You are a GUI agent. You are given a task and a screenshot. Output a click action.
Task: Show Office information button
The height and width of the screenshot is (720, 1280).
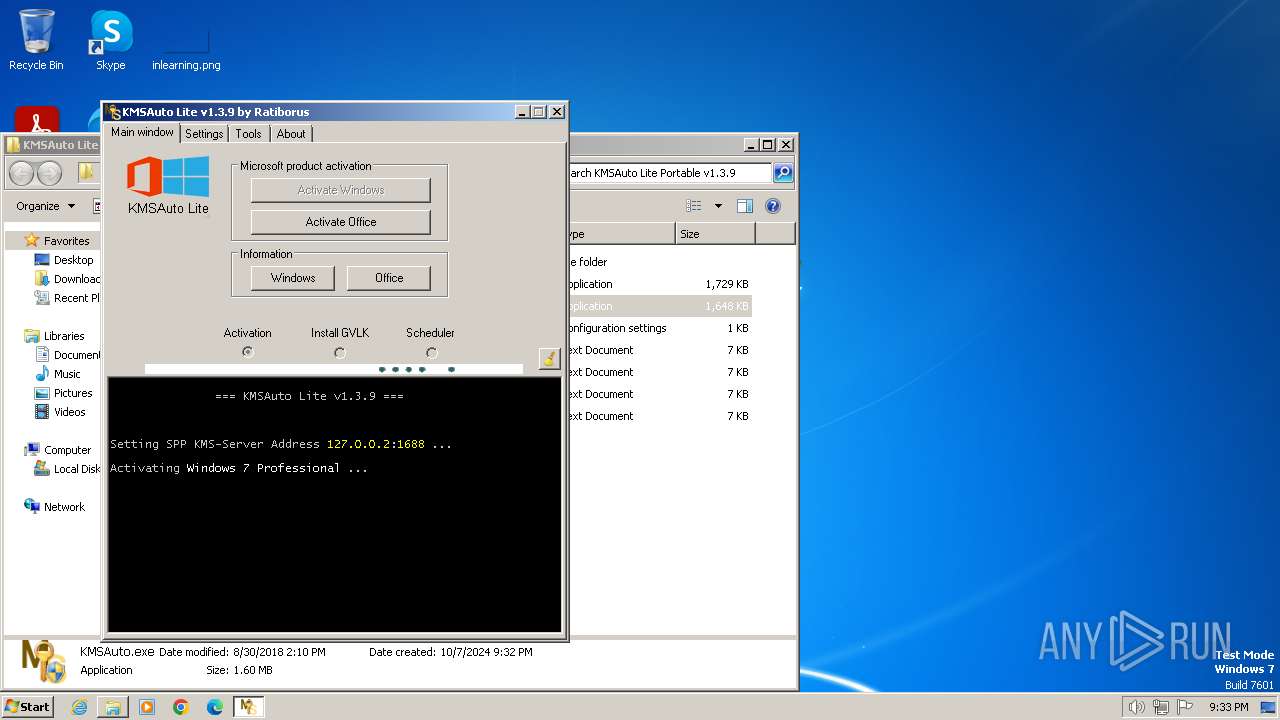(389, 278)
